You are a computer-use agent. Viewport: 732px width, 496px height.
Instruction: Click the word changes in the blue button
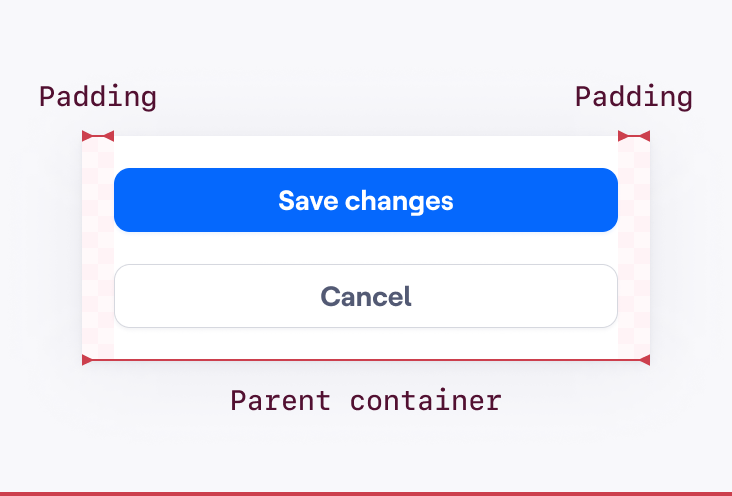coord(399,202)
